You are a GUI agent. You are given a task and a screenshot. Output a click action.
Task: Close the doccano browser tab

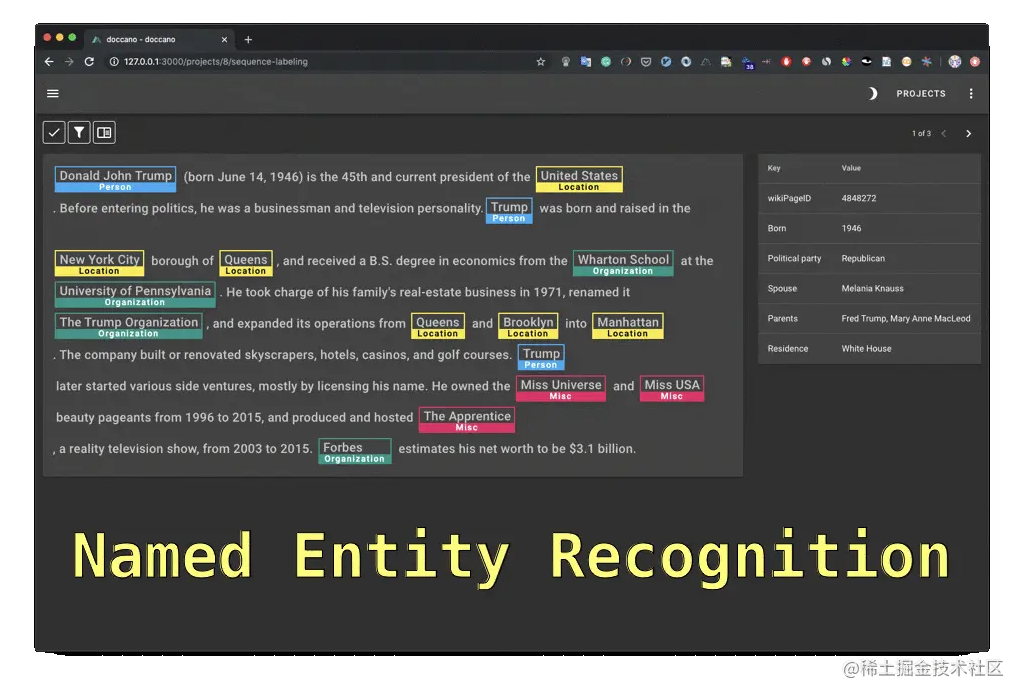click(224, 39)
